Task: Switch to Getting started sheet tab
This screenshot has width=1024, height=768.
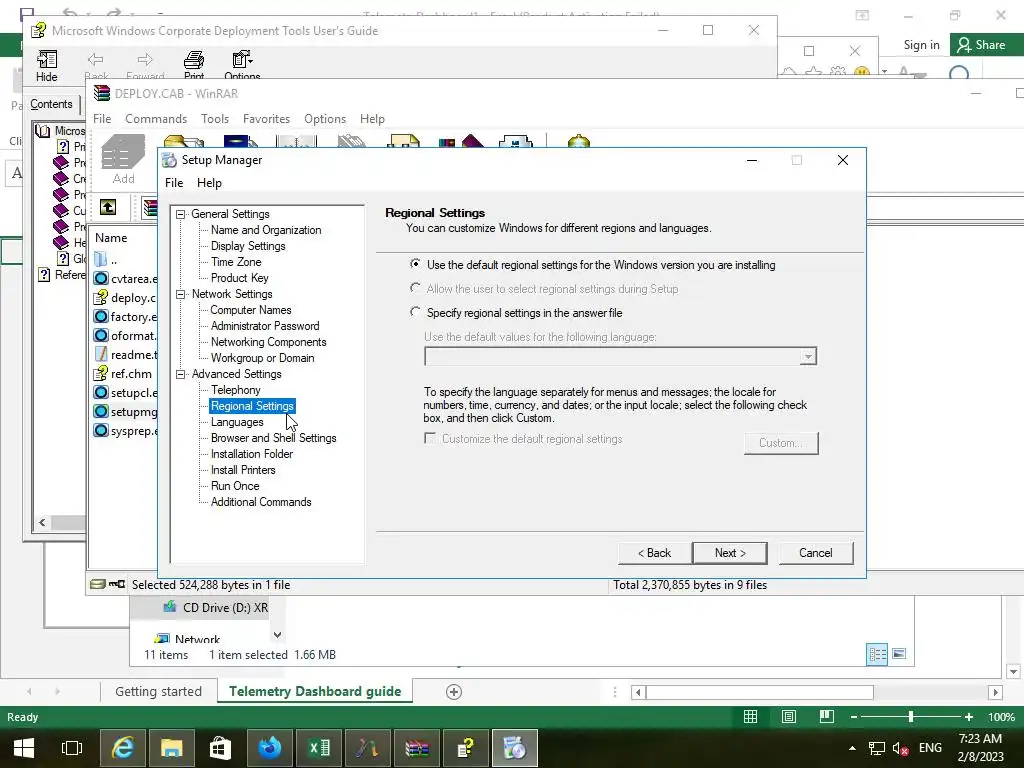Action: pyautogui.click(x=159, y=692)
